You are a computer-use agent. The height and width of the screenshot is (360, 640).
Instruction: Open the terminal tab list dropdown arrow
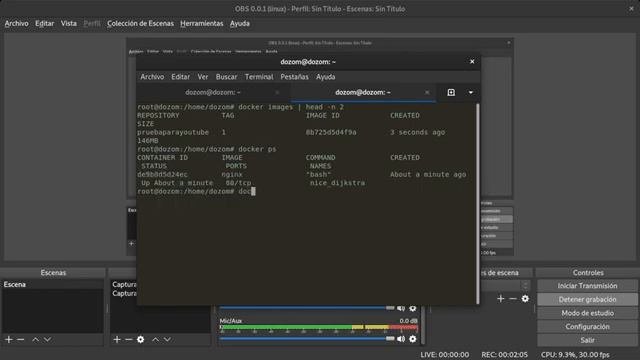point(471,93)
